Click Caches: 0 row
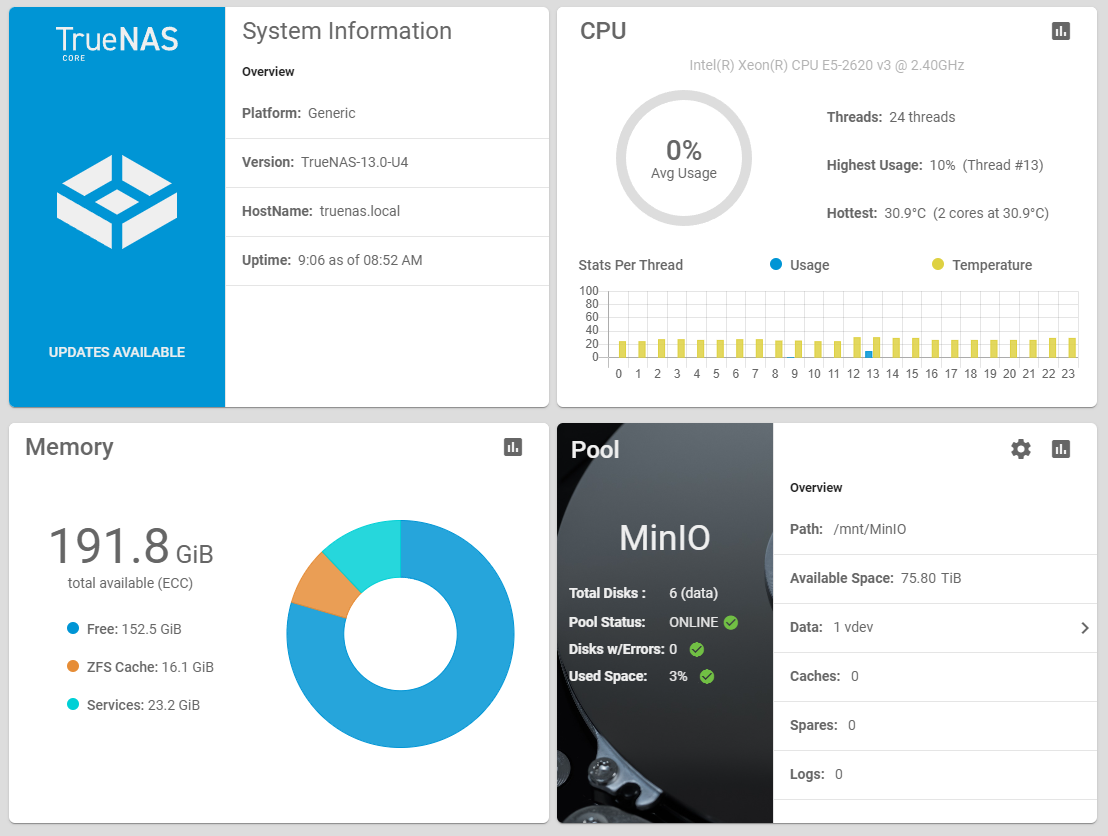 coord(935,677)
